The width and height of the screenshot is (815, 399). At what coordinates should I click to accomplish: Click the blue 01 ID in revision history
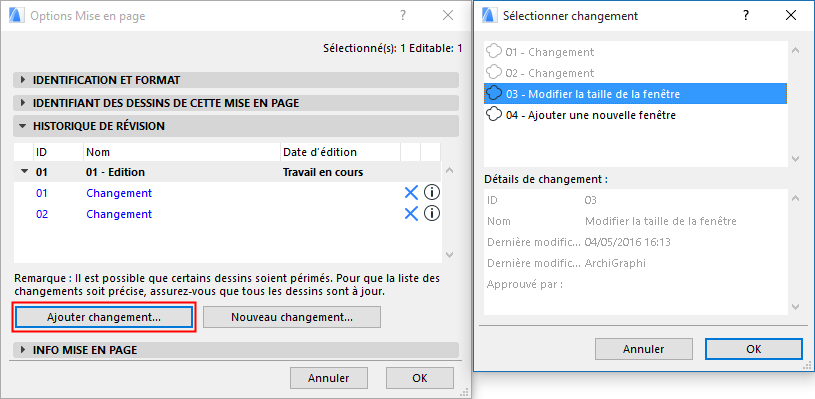42,193
